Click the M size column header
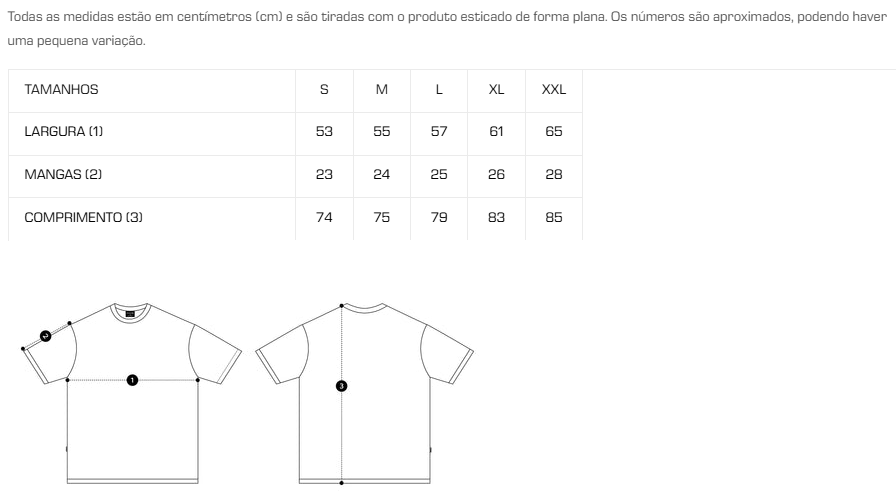 pos(382,90)
